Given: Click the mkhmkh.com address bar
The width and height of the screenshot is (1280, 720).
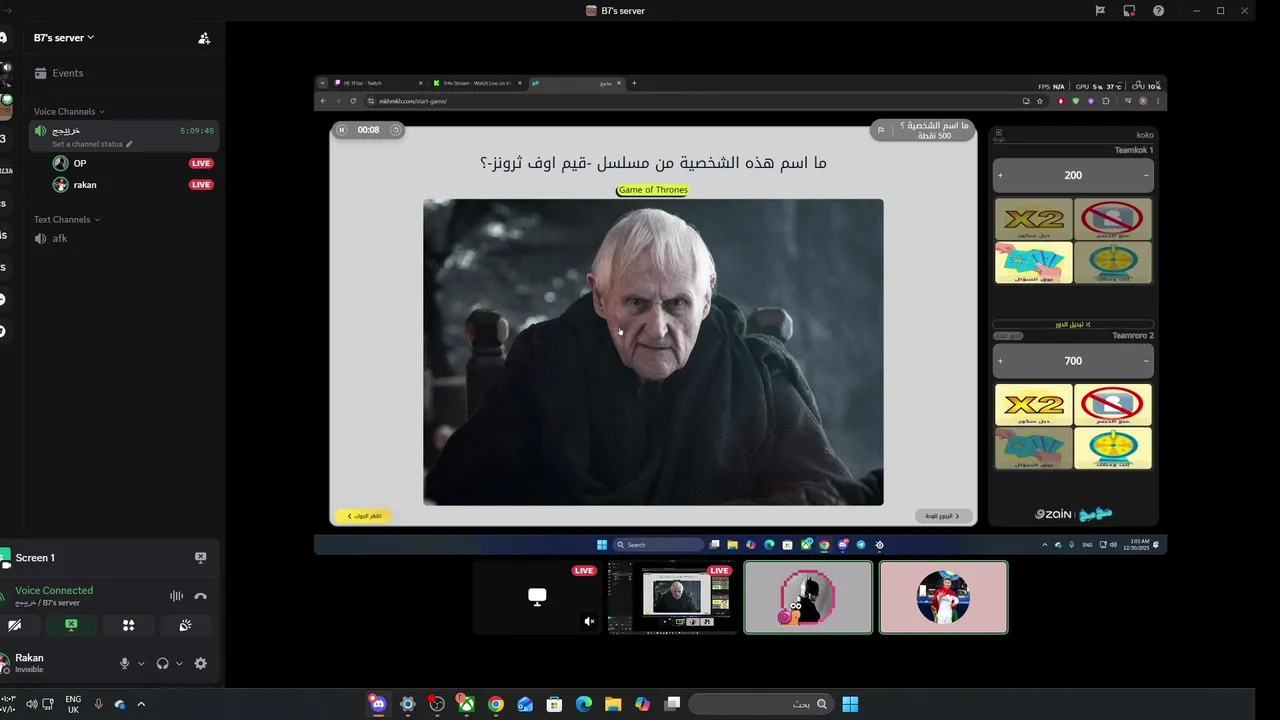Looking at the screenshot, I should pyautogui.click(x=690, y=101).
